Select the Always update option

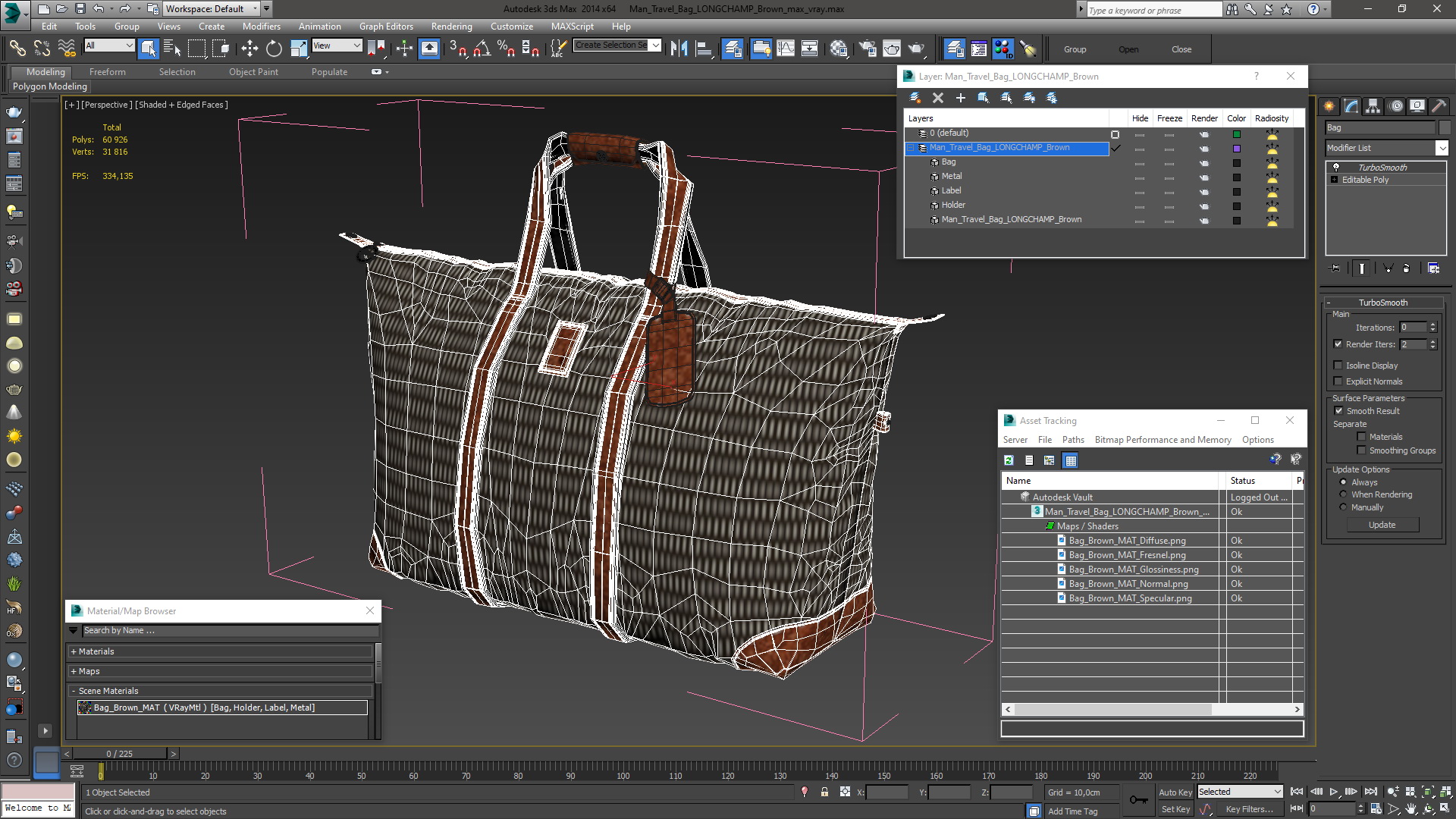tap(1344, 482)
